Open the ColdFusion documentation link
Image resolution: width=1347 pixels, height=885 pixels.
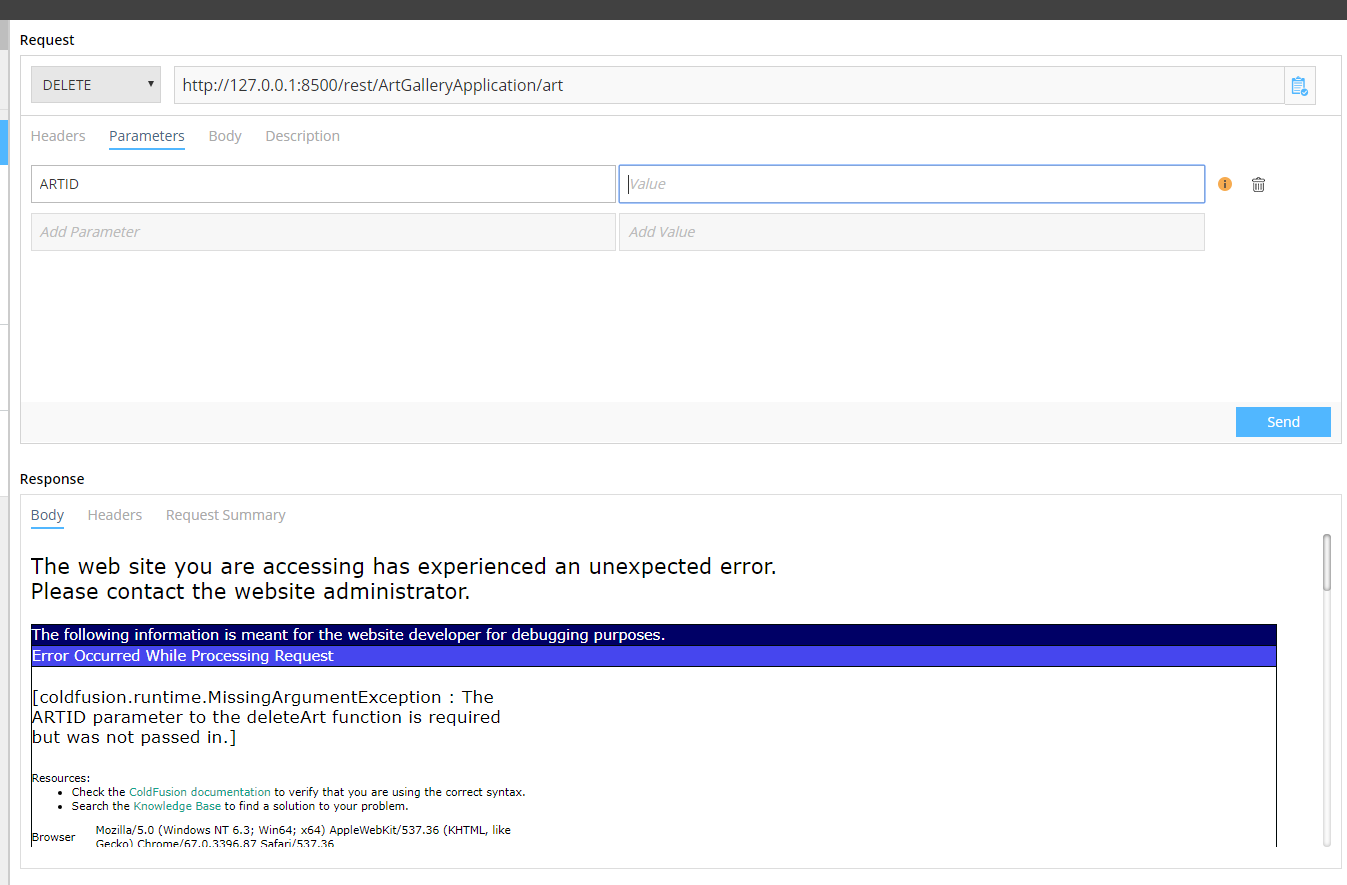pos(199,792)
